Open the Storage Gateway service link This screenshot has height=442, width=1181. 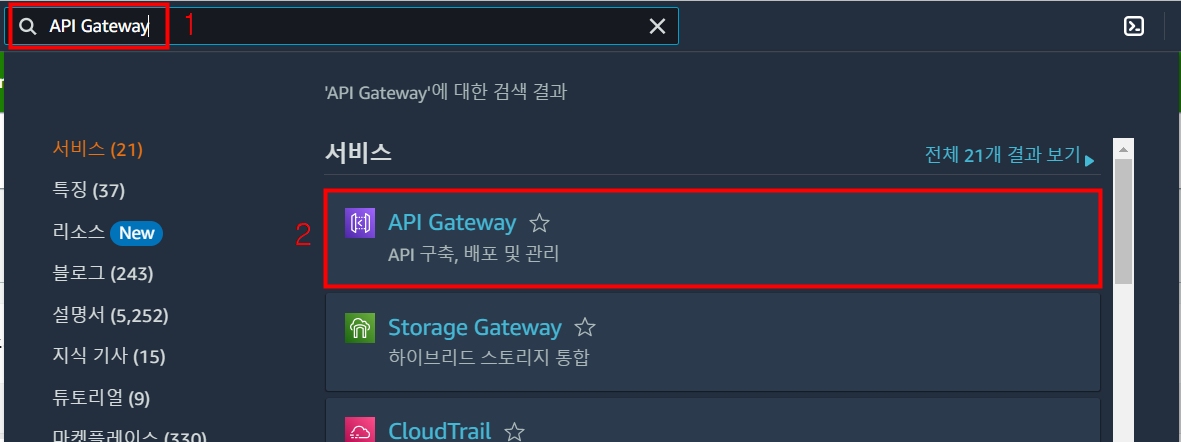click(x=475, y=328)
